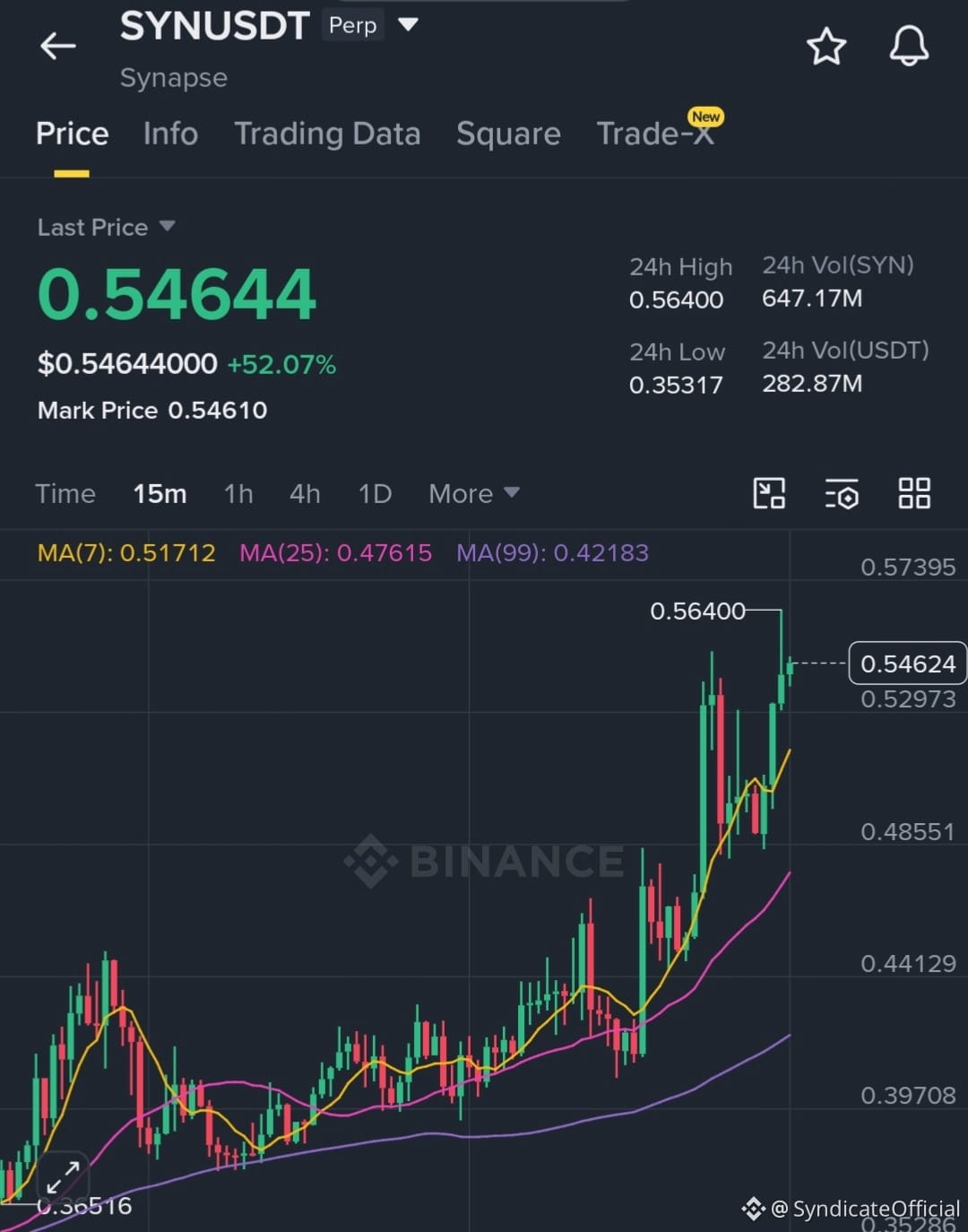The height and width of the screenshot is (1232, 968).
Task: Tap the 24h Low value 0.35317
Action: tap(676, 385)
